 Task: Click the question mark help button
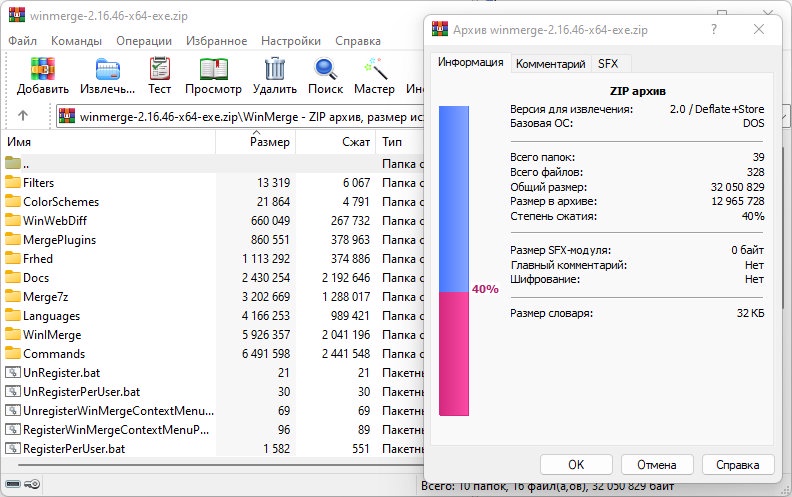[714, 29]
